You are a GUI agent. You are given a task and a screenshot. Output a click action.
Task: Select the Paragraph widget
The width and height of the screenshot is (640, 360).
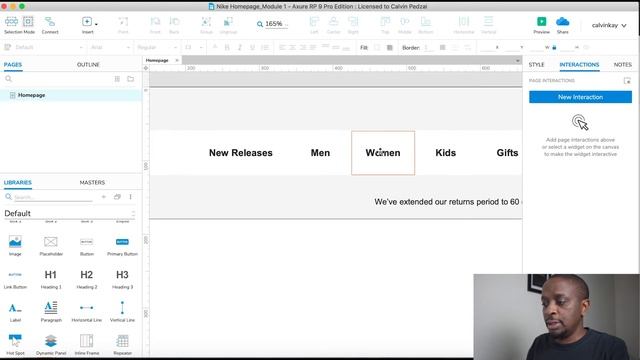click(x=51, y=311)
